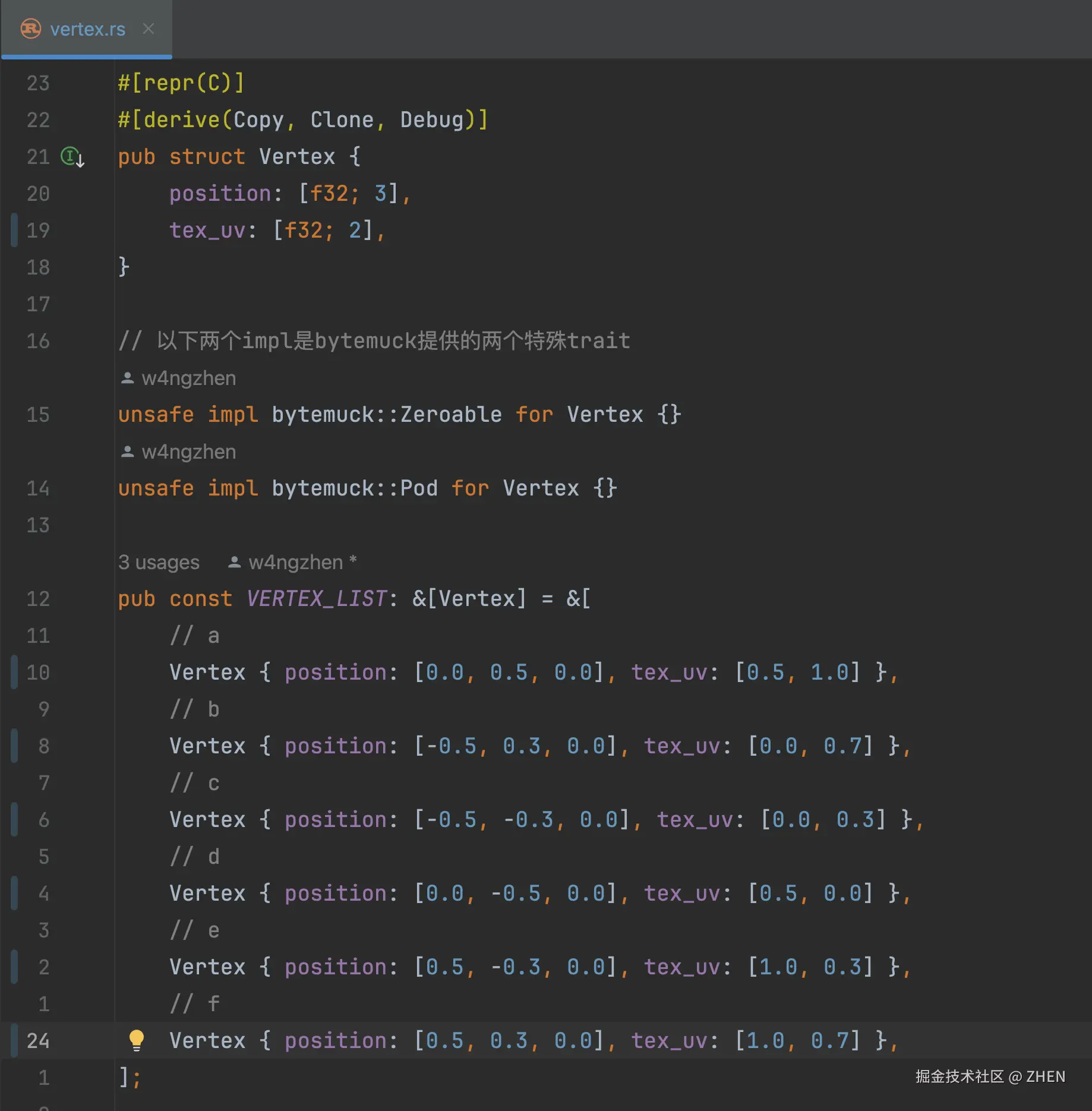Click the closing '];' of VERTEX_LIST
Viewport: 1092px width, 1111px height.
click(x=130, y=1077)
